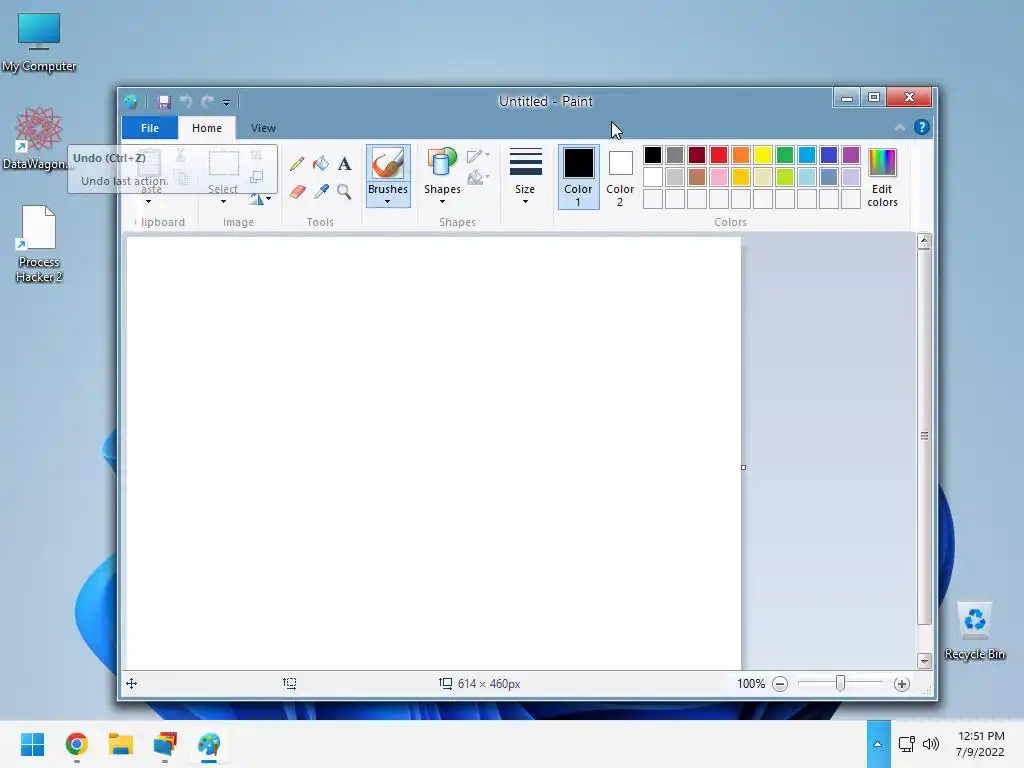Pick the pink color swatch
The width and height of the screenshot is (1024, 768).
click(x=719, y=177)
